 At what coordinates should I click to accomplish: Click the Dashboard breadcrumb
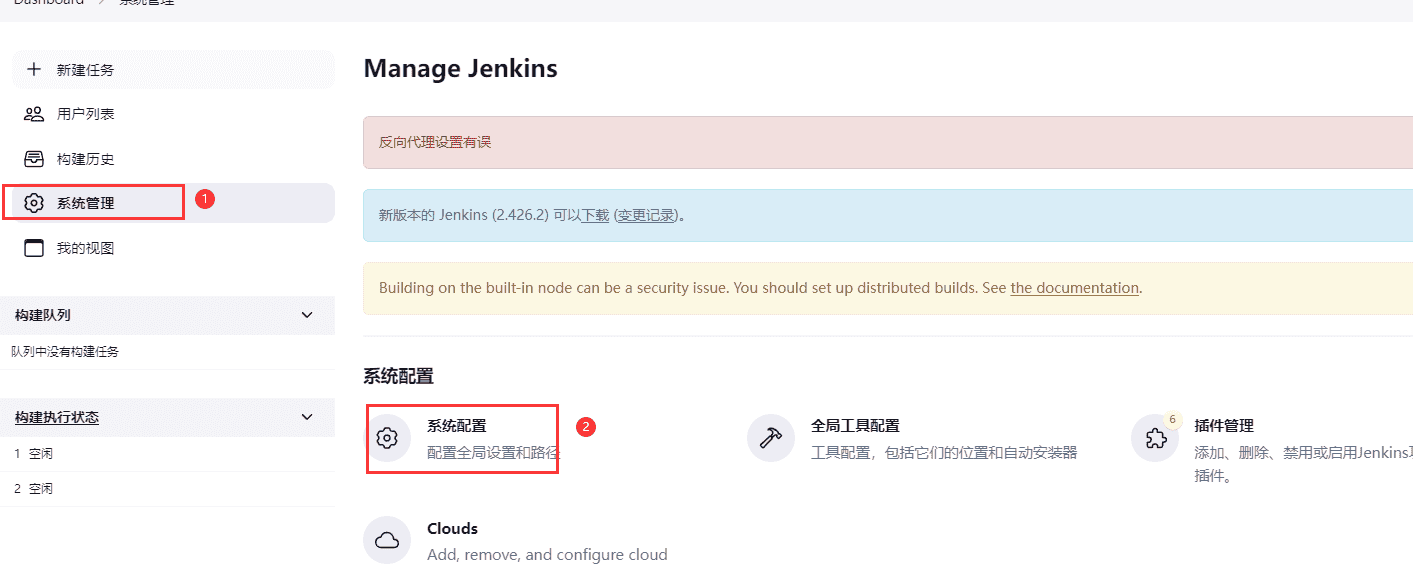49,3
